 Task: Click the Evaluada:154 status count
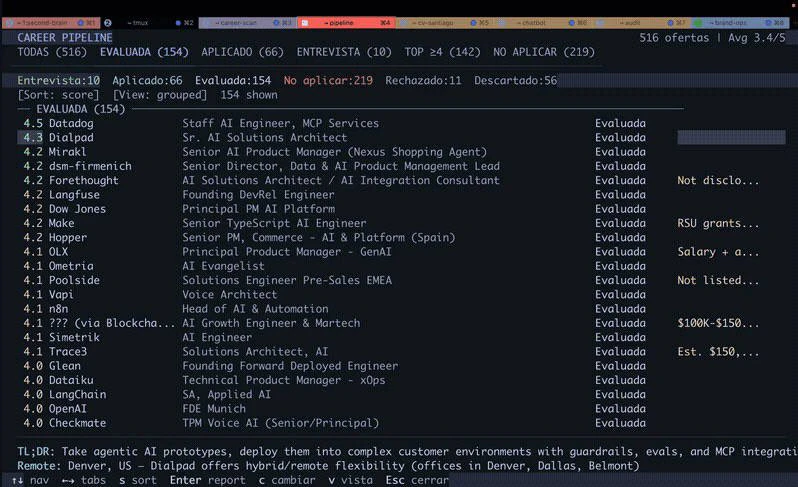[x=233, y=80]
